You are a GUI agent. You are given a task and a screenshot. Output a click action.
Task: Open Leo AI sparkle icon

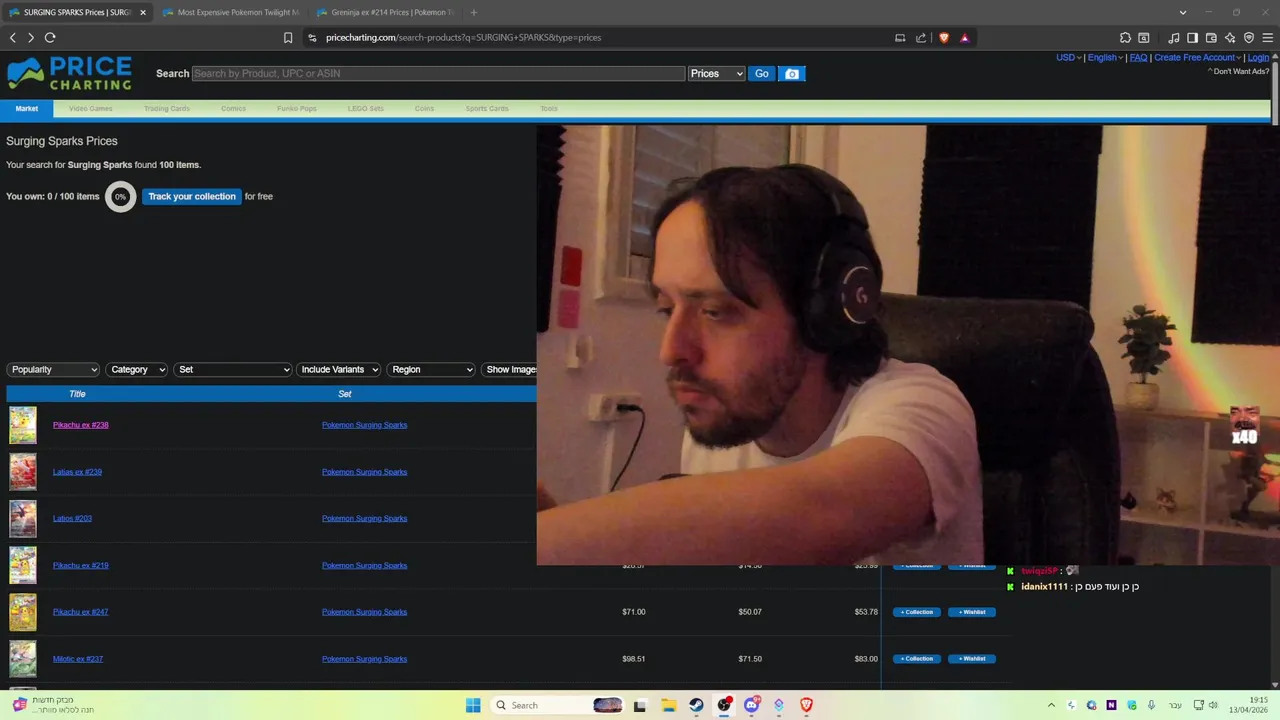tap(1230, 37)
